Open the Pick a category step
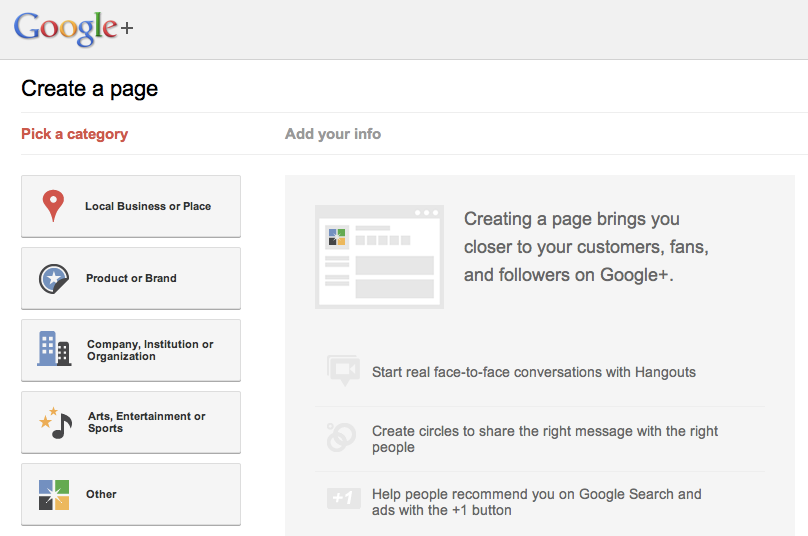 click(74, 135)
